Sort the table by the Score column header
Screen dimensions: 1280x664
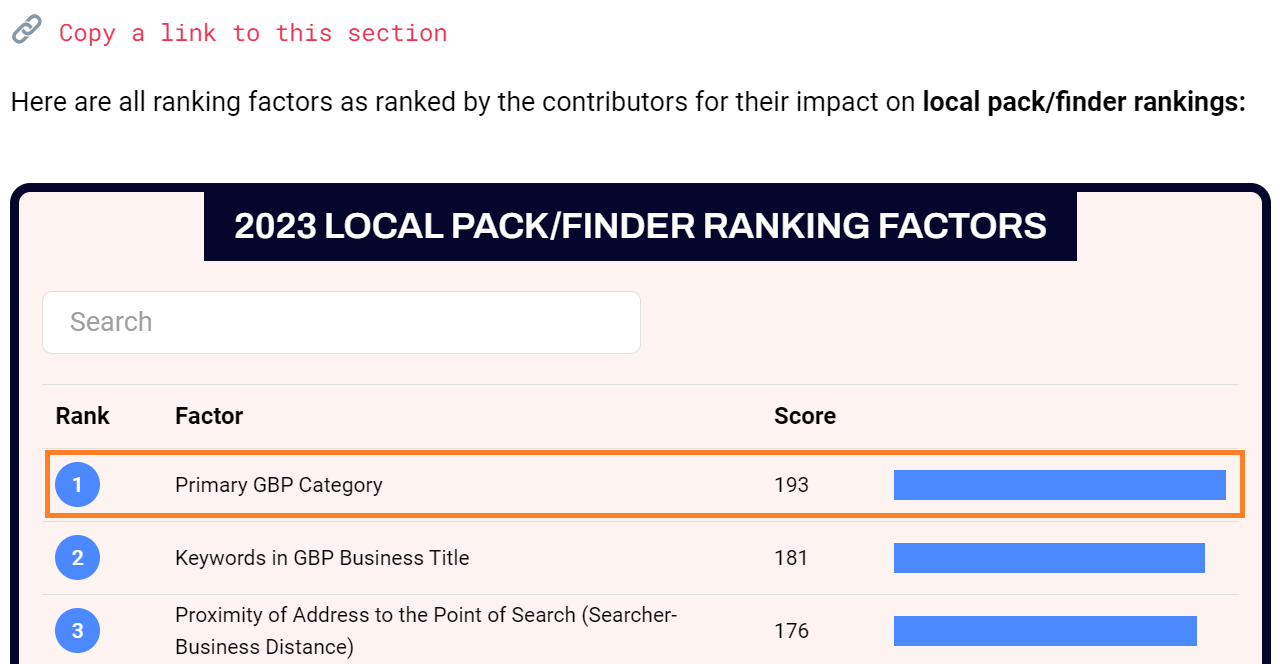coord(805,415)
